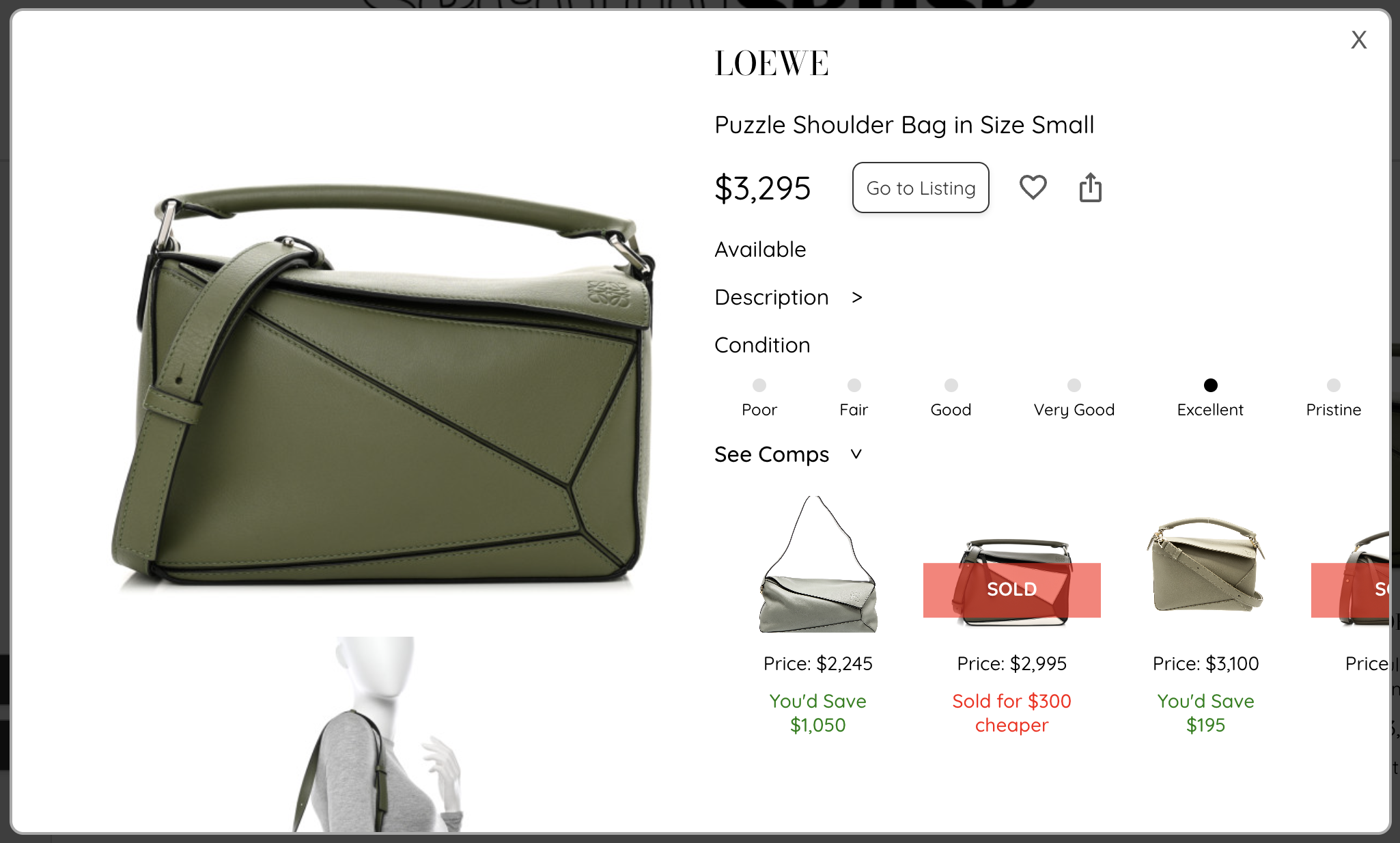Expand the Description section arrow
The image size is (1400, 843).
coord(857,297)
